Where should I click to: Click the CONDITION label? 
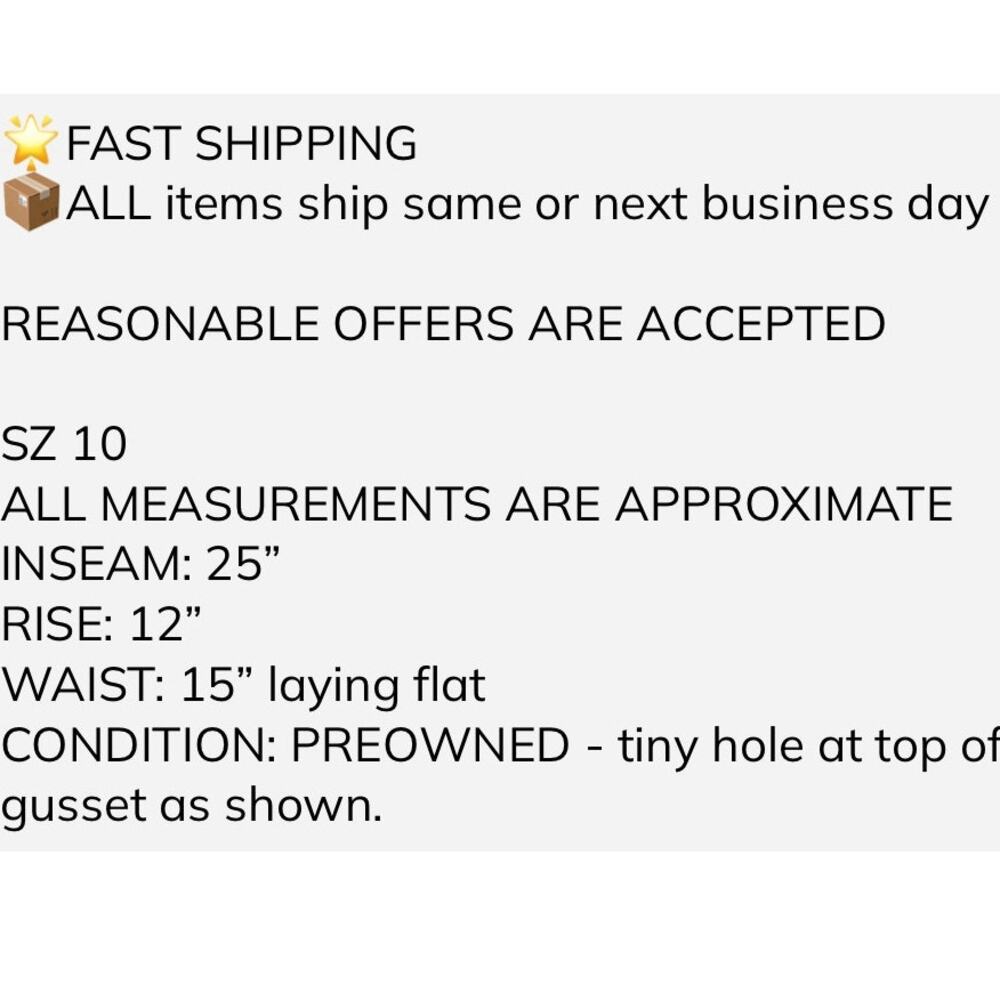[134, 744]
